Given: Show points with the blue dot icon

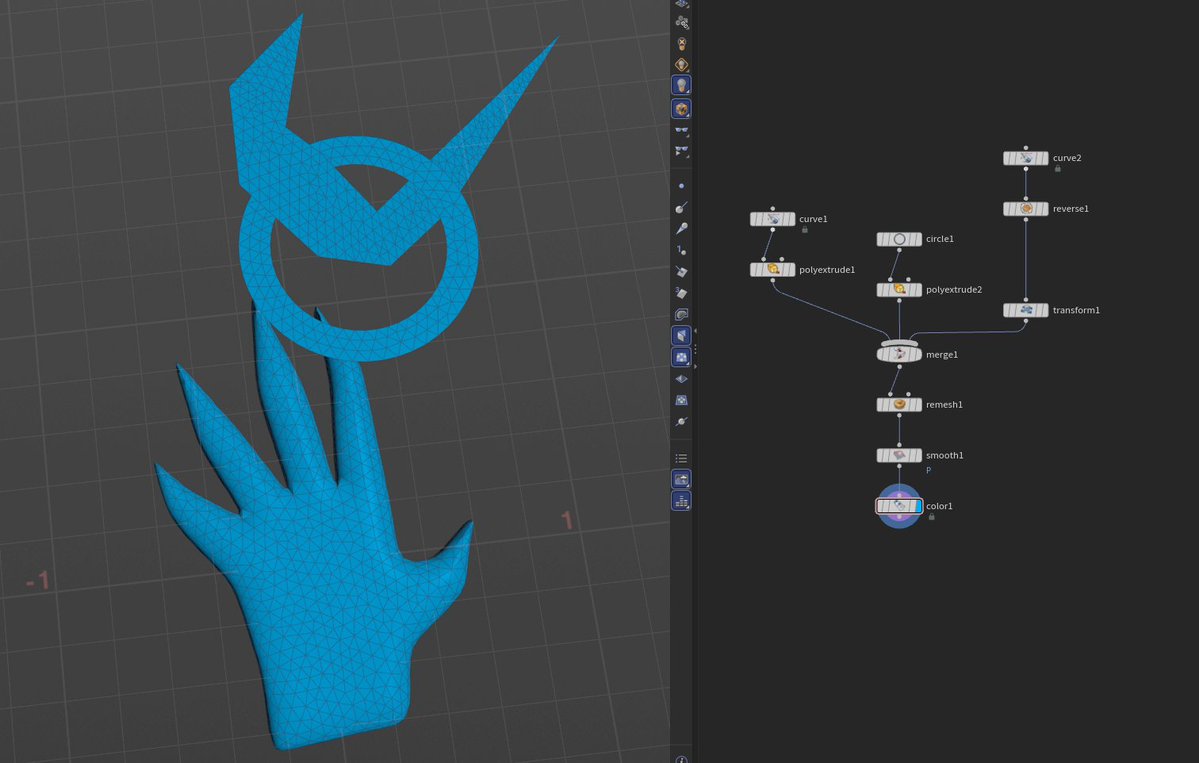Looking at the screenshot, I should point(681,186).
